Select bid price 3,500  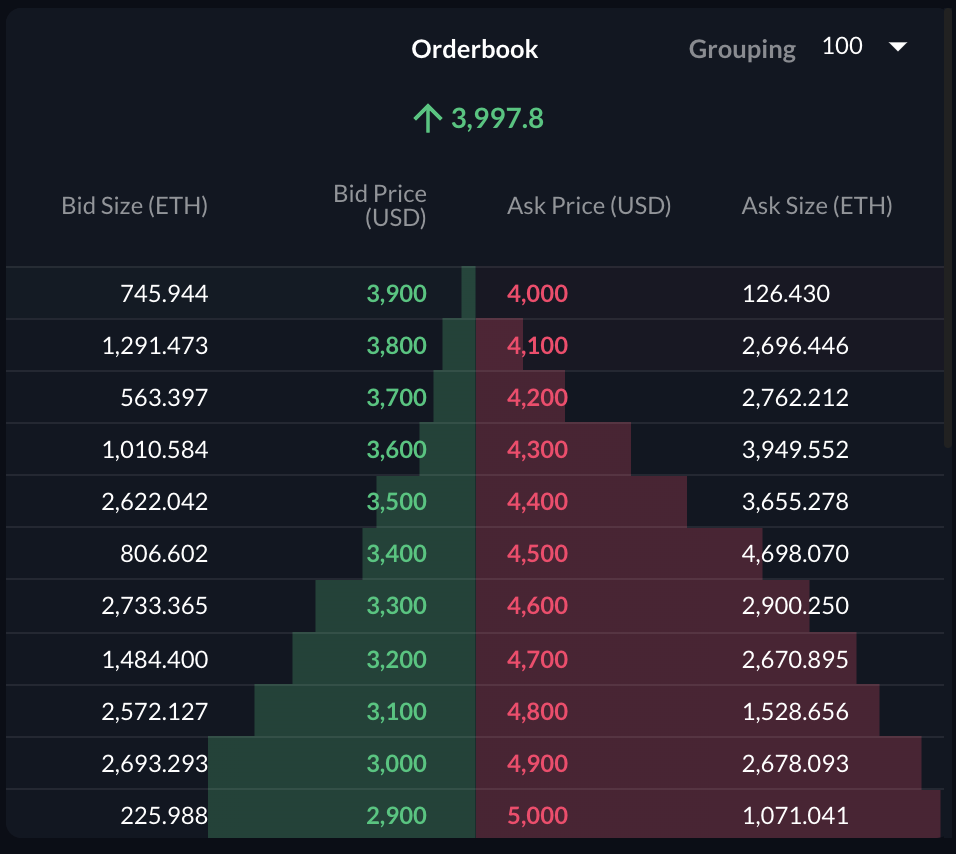pyautogui.click(x=396, y=502)
